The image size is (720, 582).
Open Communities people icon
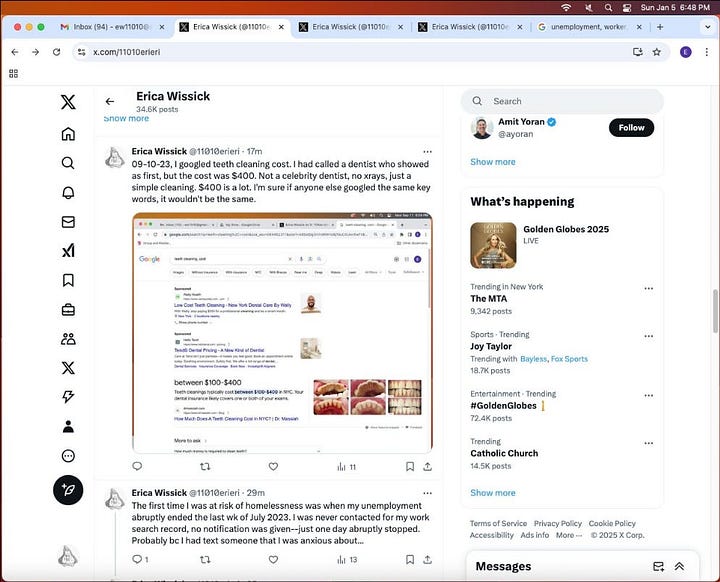coord(68,339)
